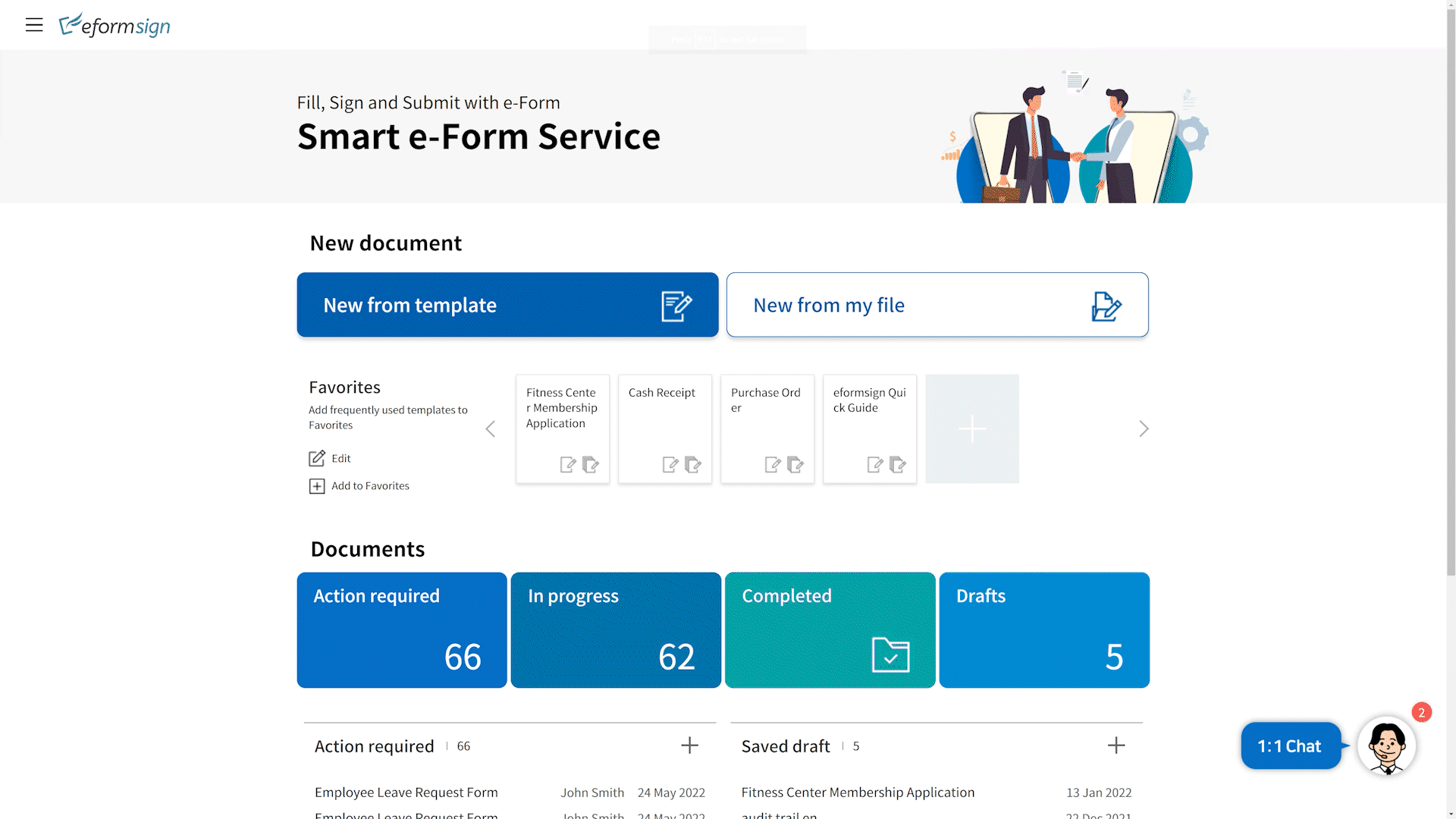
Task: Open the Cash Receipt favorite card
Action: click(665, 428)
